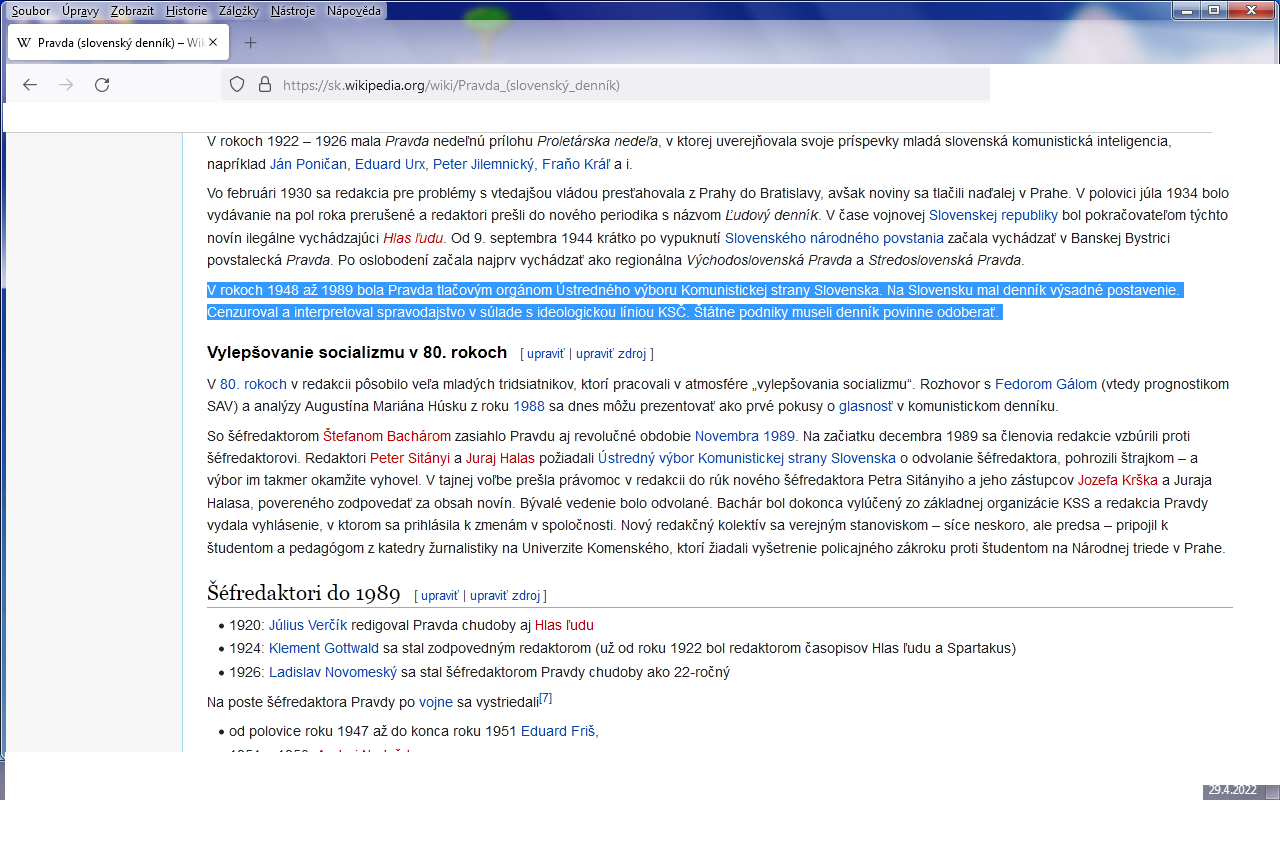This screenshot has width=1280, height=850.
Task: Click the highlighted paragraph about 1948 až 1989
Action: tap(695, 301)
